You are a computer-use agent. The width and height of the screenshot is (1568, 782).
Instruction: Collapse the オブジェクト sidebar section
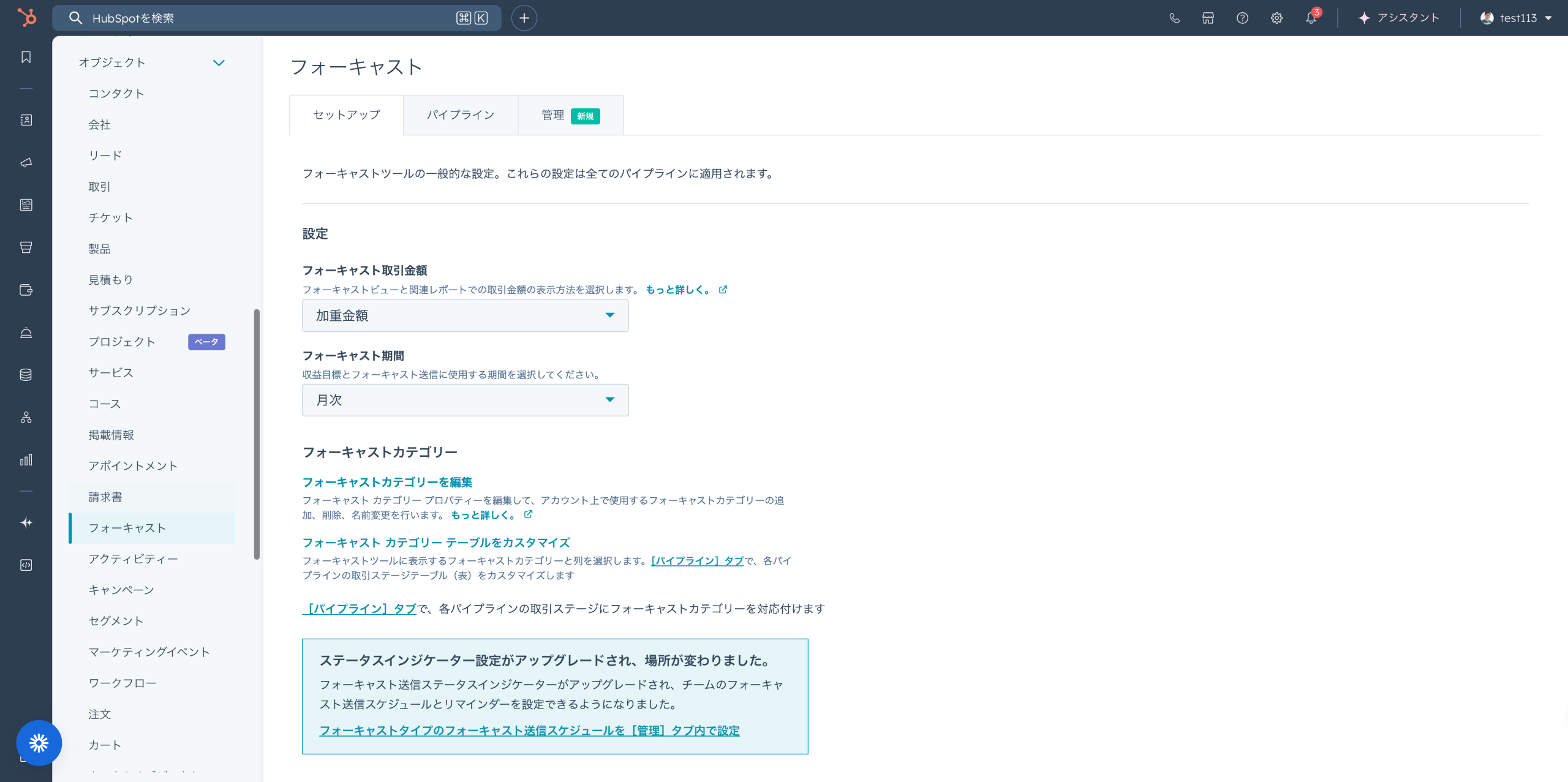point(219,62)
